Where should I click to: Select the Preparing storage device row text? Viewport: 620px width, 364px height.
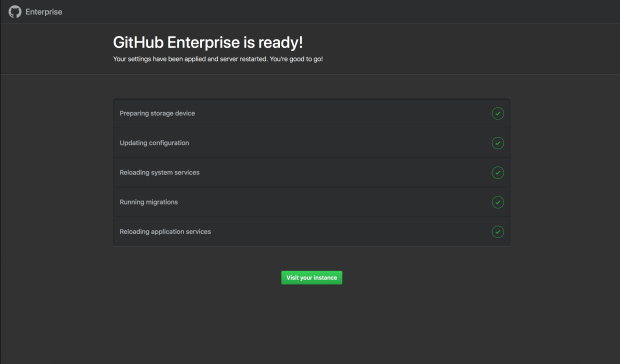tap(157, 113)
